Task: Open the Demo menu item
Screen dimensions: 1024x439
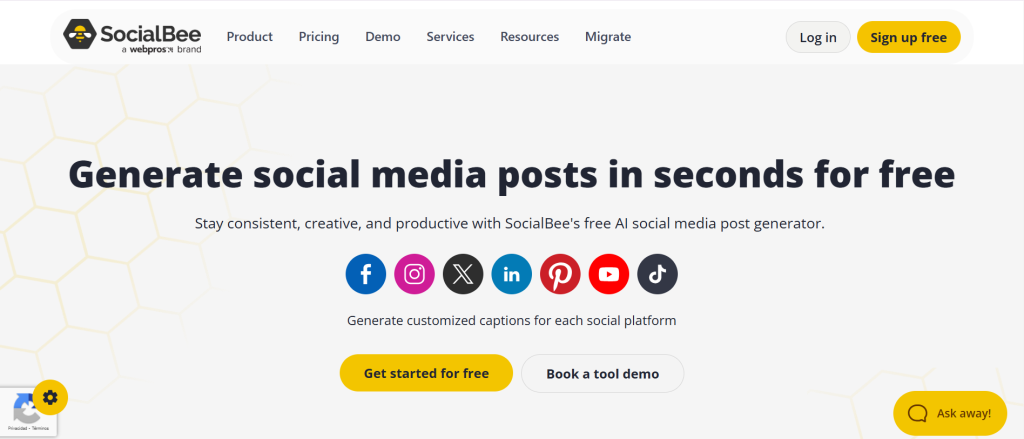Action: pos(383,37)
